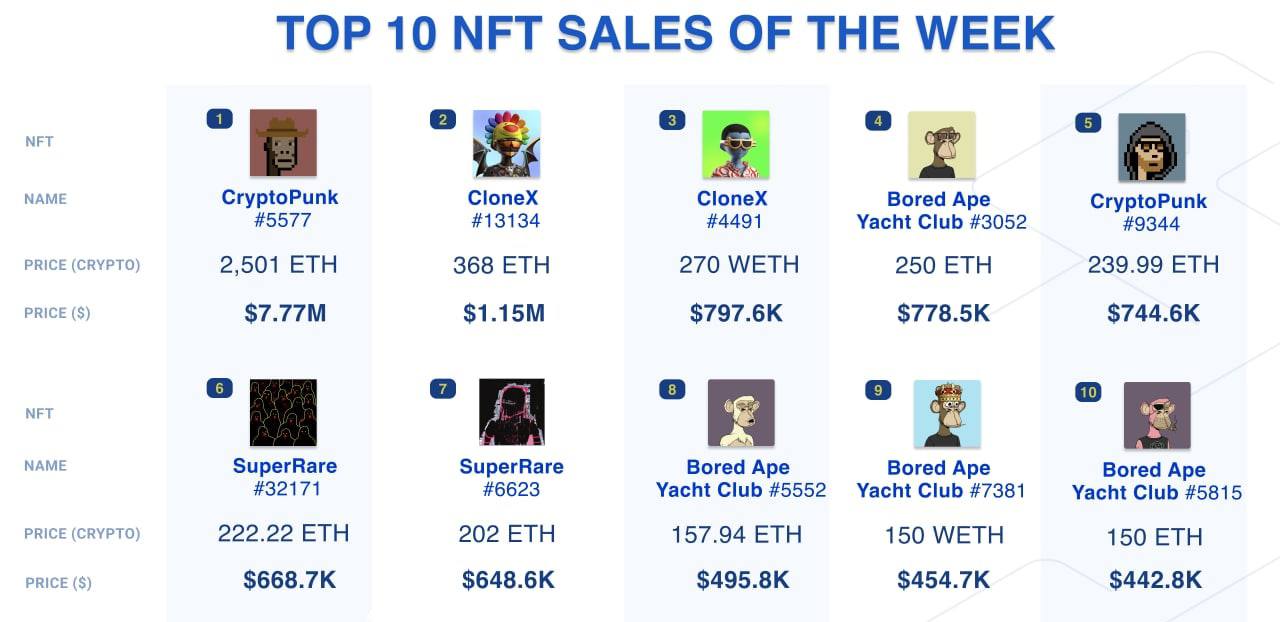Click the SuperRare #32171 title link
The width and height of the screenshot is (1280, 622).
tap(285, 466)
